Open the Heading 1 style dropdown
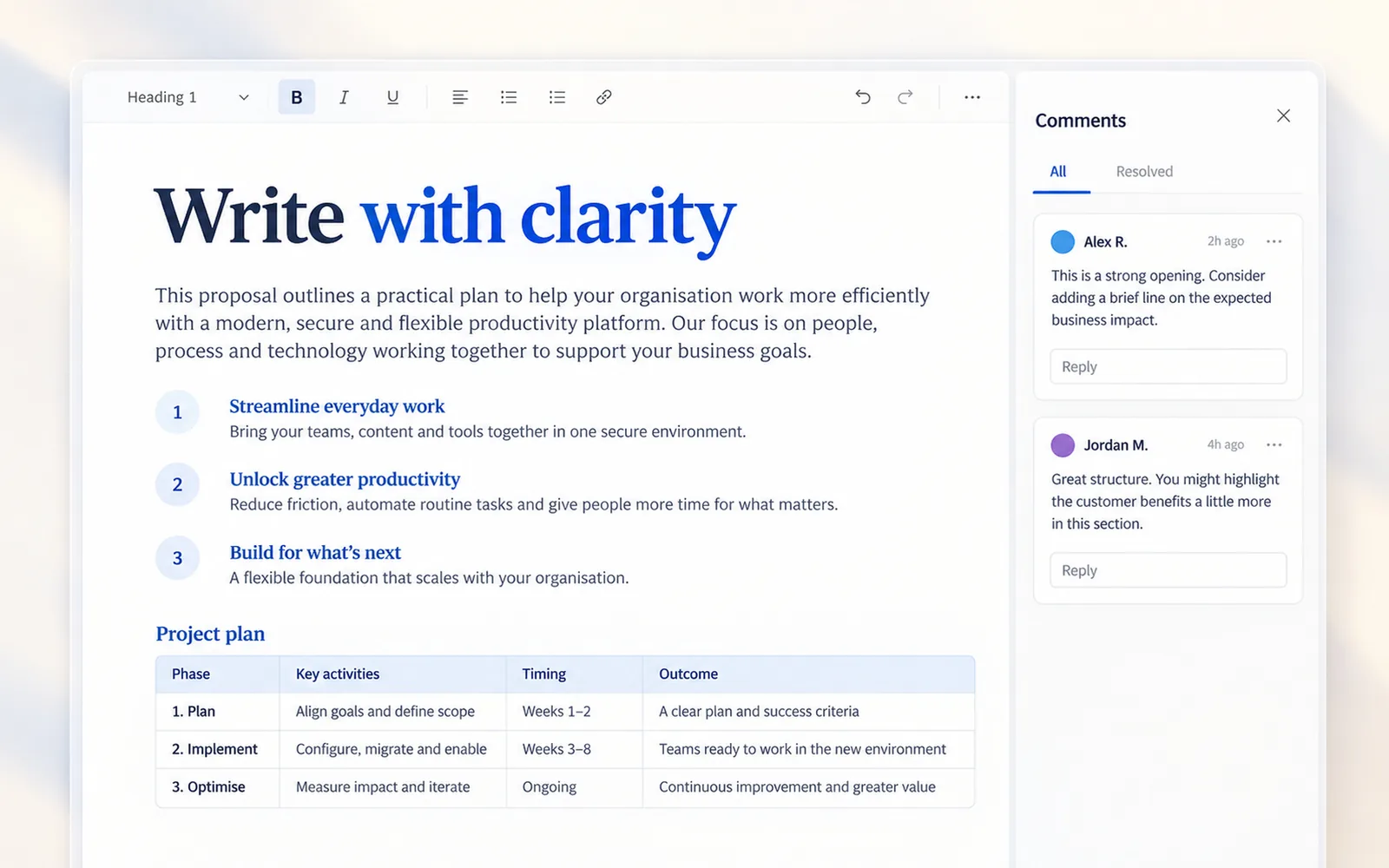1389x868 pixels. pos(188,97)
